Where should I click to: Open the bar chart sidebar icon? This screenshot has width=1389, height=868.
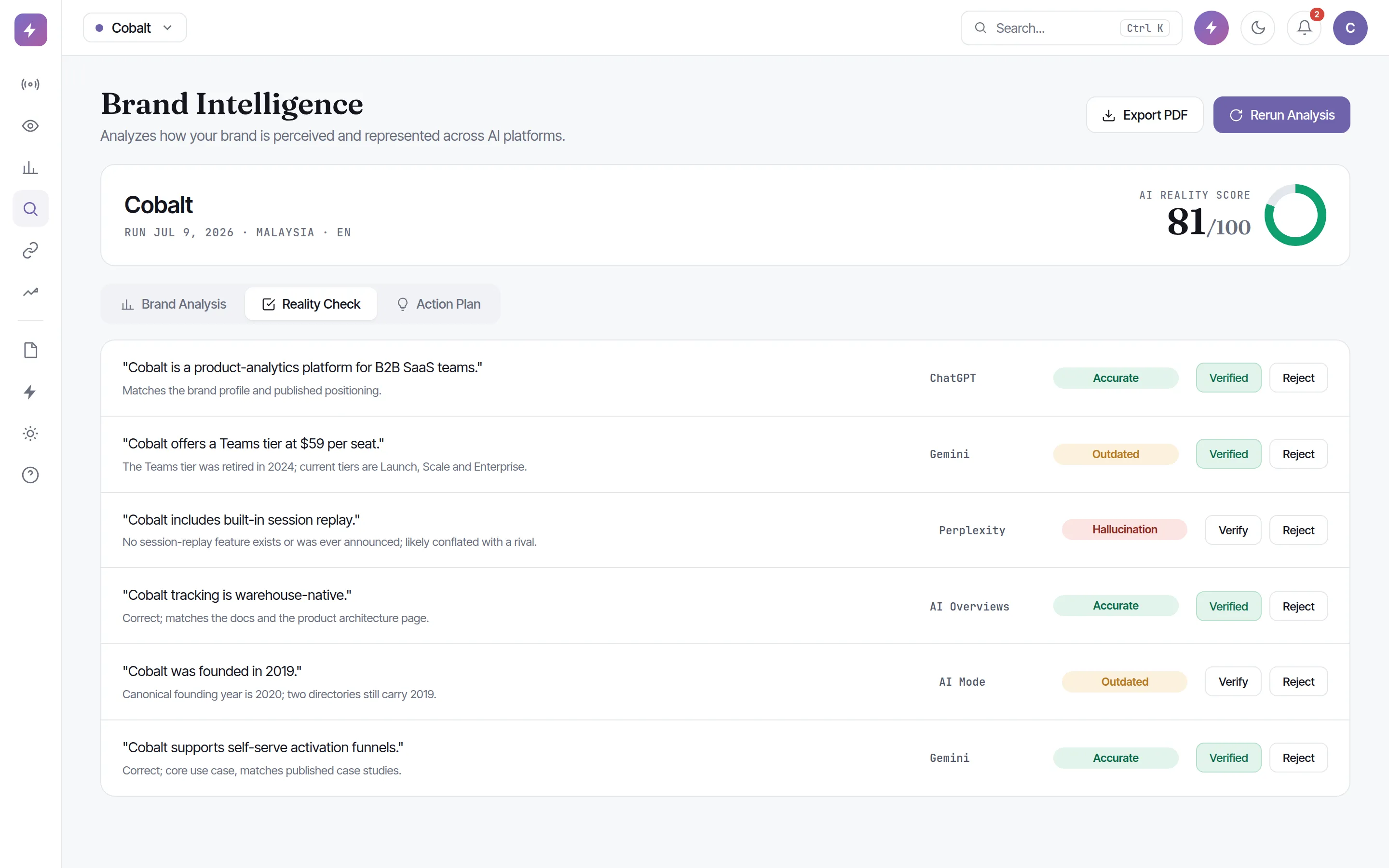tap(30, 168)
